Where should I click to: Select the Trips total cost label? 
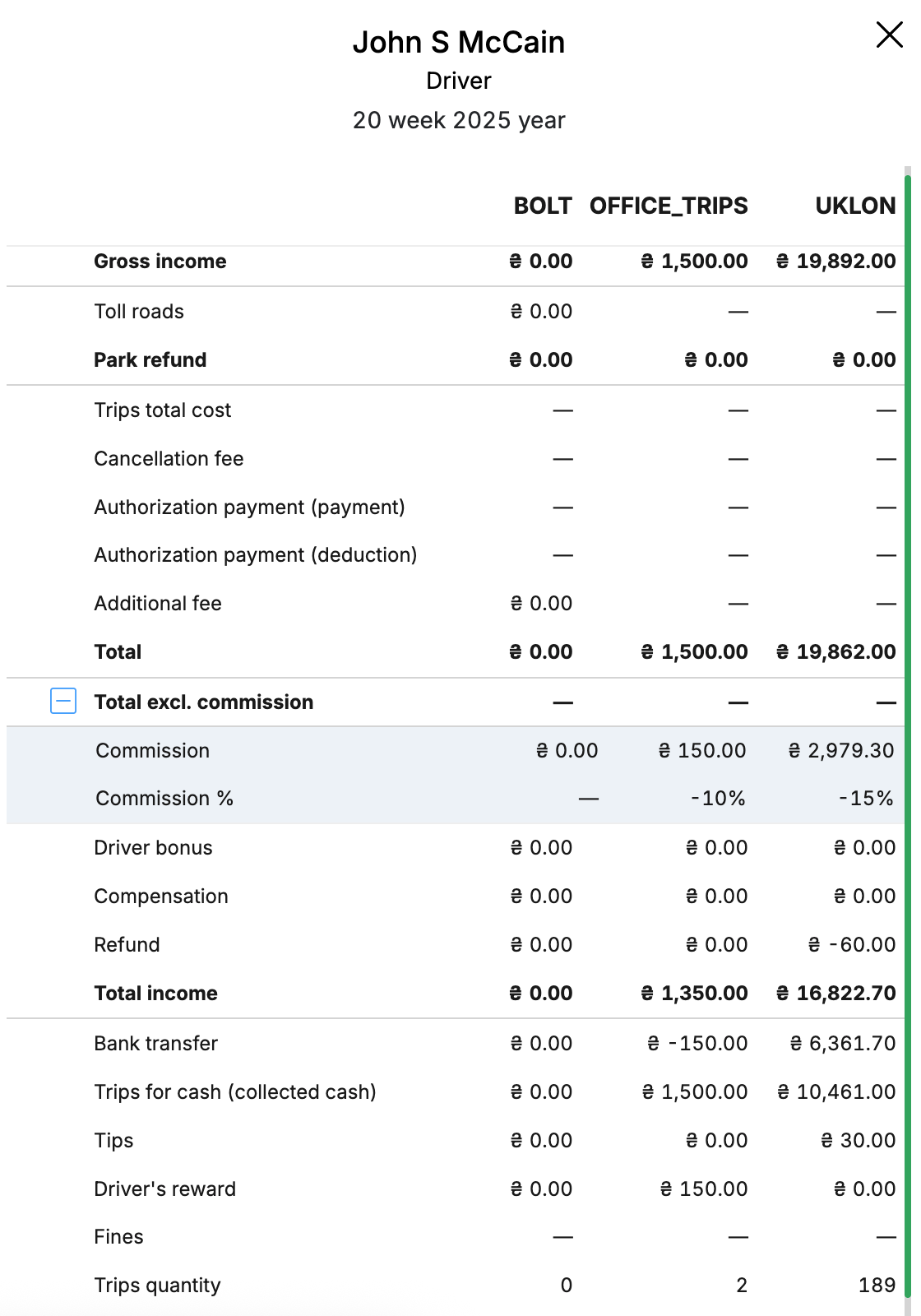pos(163,410)
